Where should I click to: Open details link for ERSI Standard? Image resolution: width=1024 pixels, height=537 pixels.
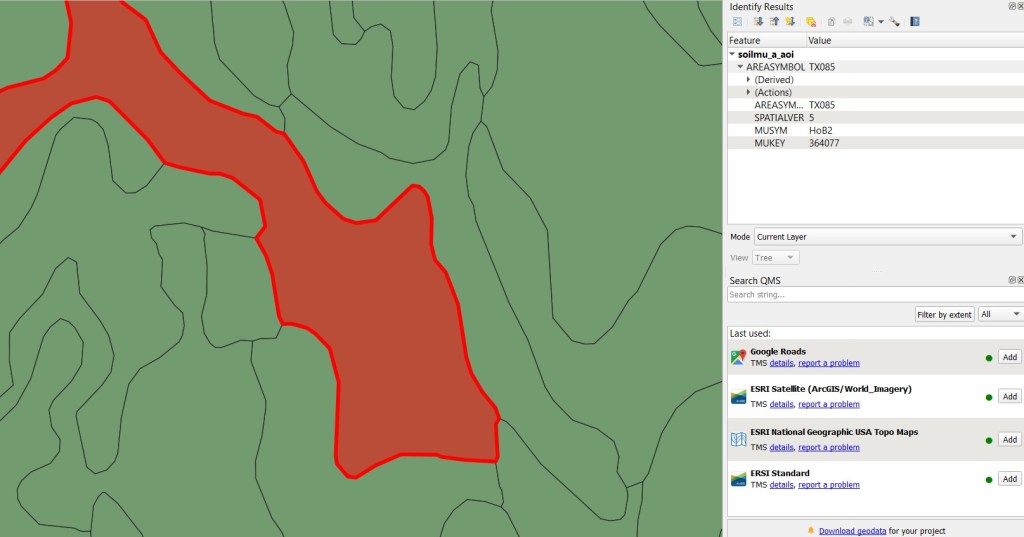[x=781, y=485]
